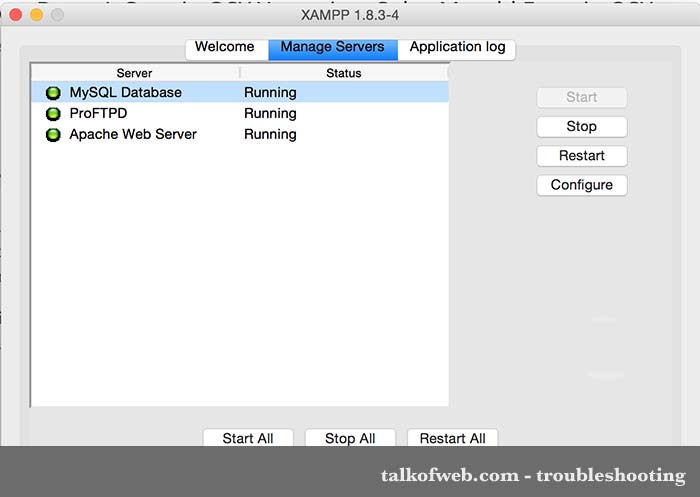The image size is (700, 497).
Task: Click Stop All servers button
Action: point(350,438)
